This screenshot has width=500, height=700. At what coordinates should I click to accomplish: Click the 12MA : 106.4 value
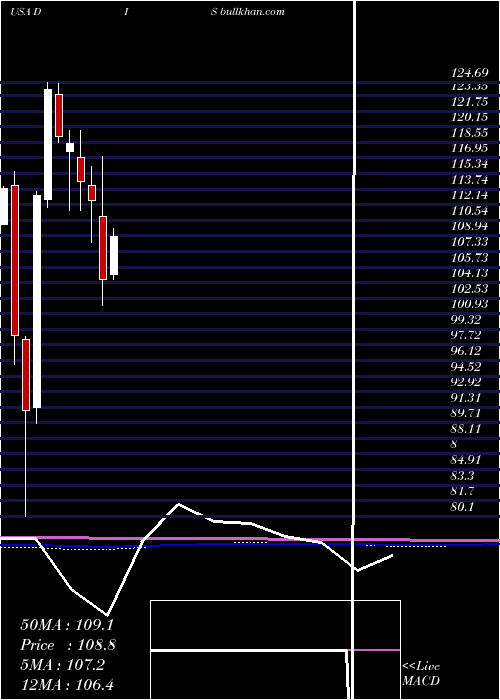[x=67, y=685]
